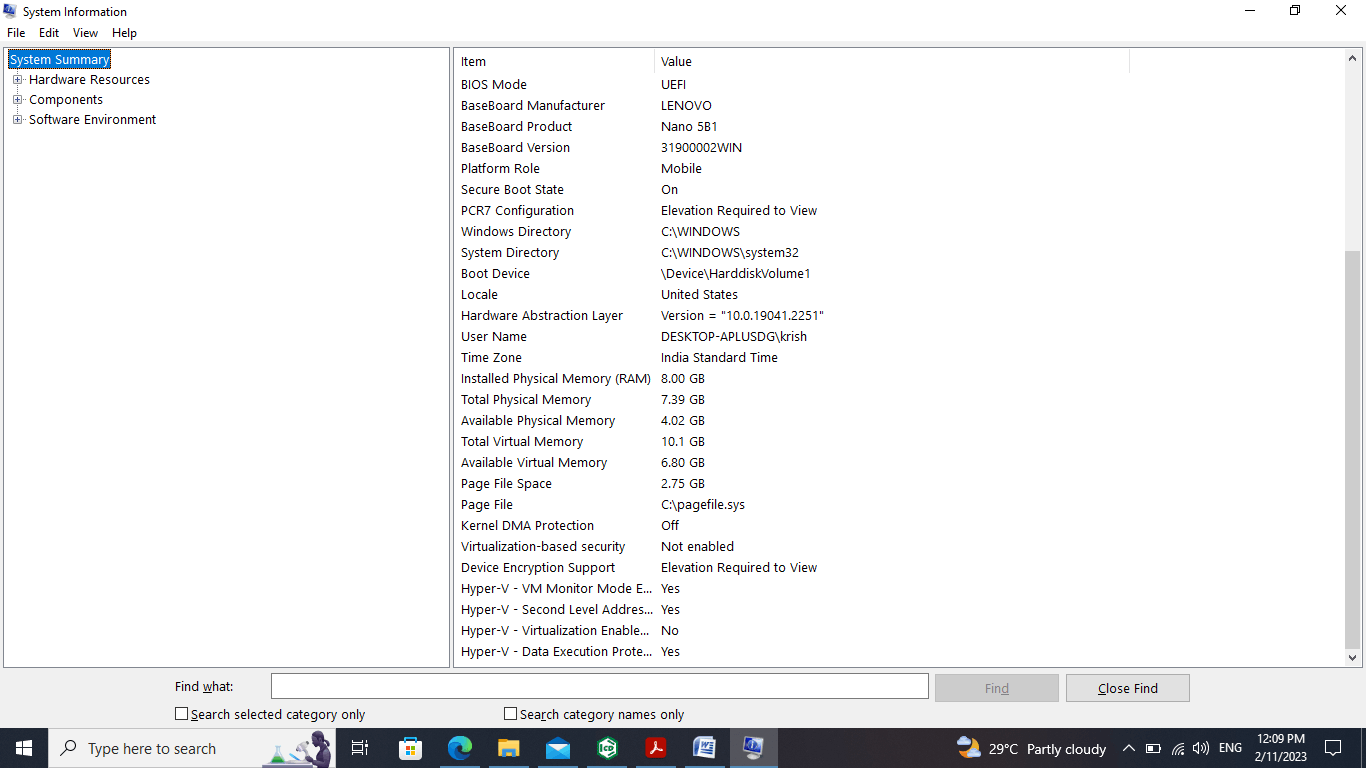This screenshot has width=1366, height=768.
Task: Click the Item column header
Action: [x=555, y=62]
